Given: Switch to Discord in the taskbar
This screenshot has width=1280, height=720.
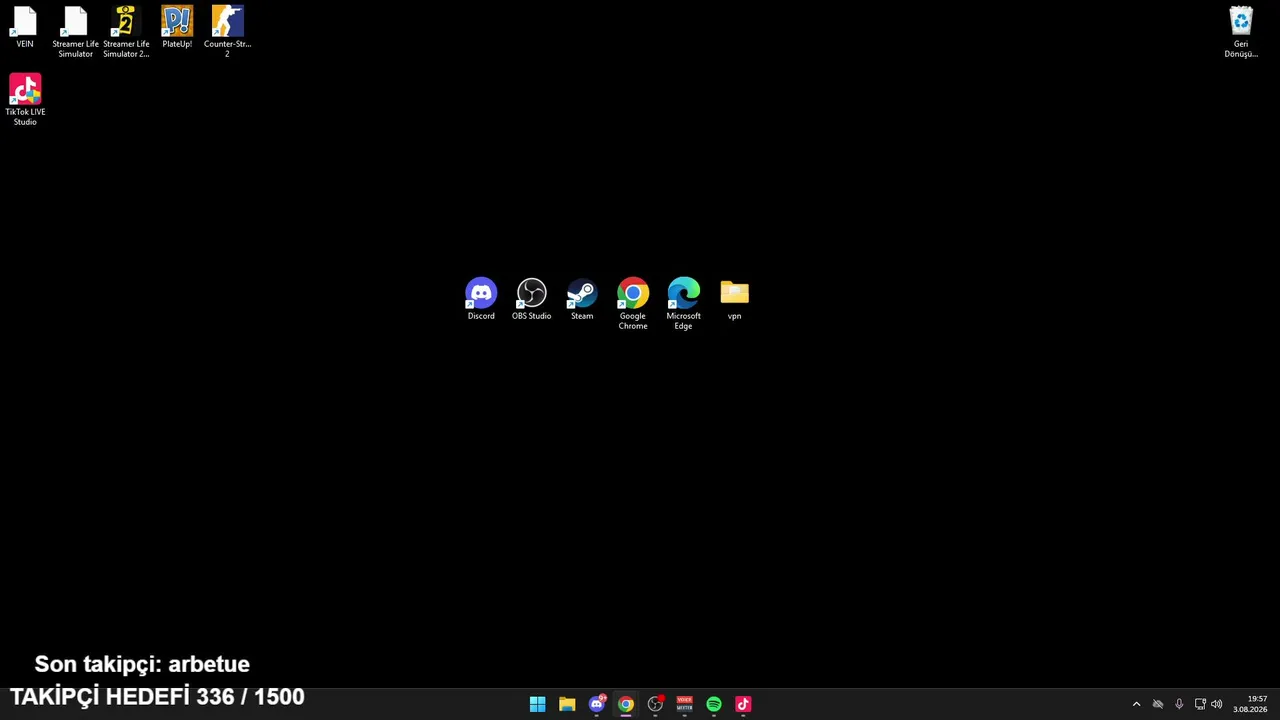Looking at the screenshot, I should (597, 704).
